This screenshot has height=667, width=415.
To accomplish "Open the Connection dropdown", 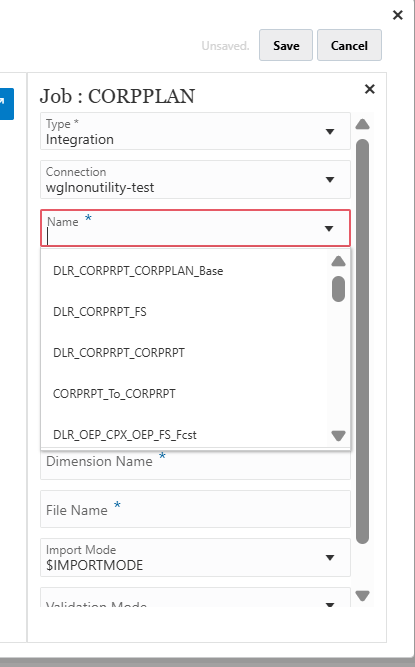I will 195,179.
